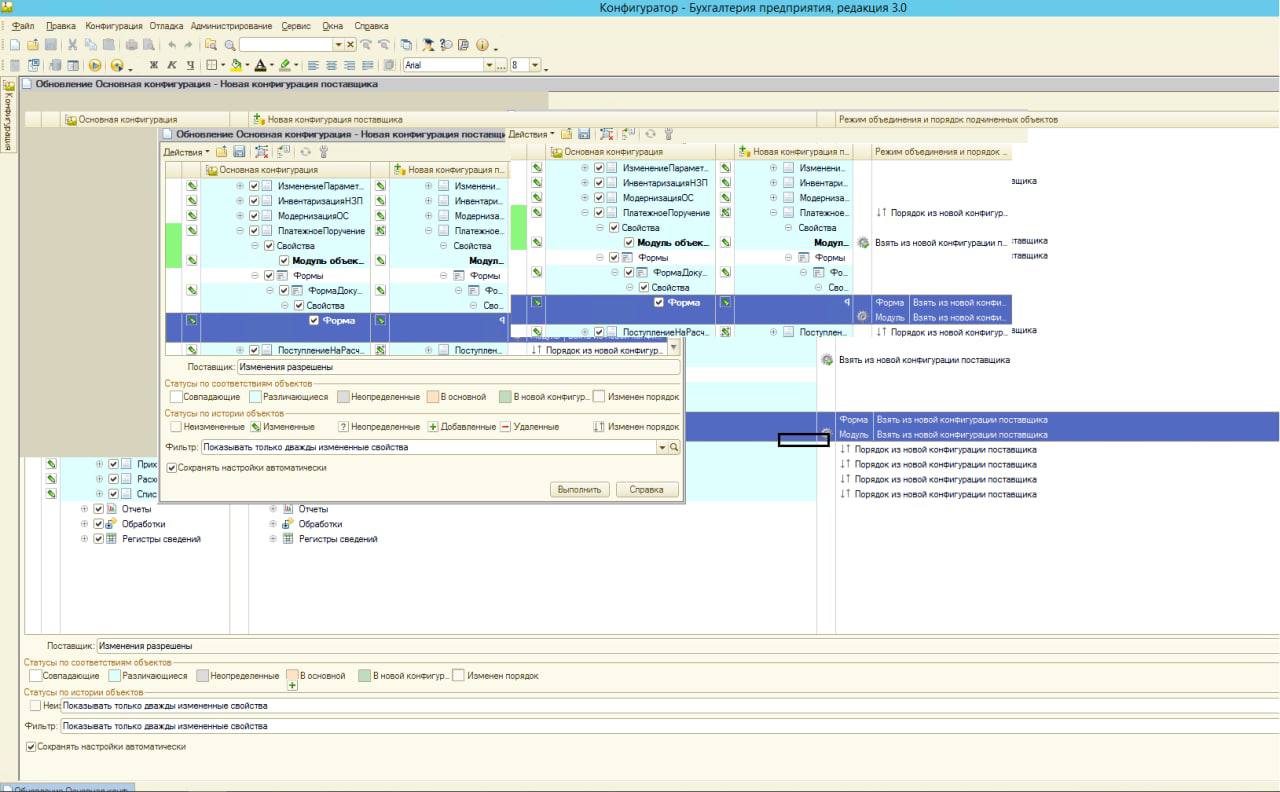
Task: Click the magnifier Search icon in toolbar
Action: pos(229,45)
